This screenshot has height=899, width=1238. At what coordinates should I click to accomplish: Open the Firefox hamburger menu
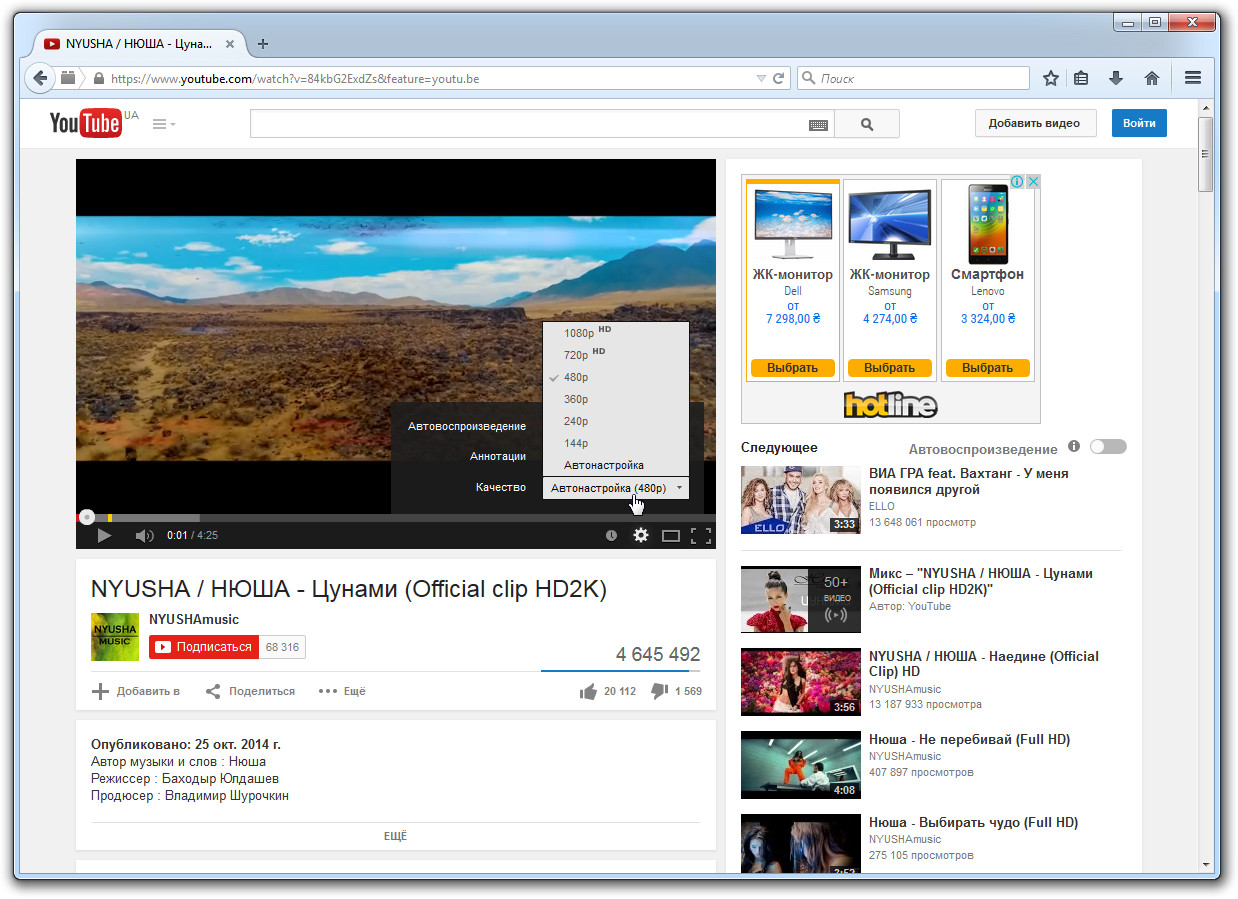pyautogui.click(x=1192, y=78)
